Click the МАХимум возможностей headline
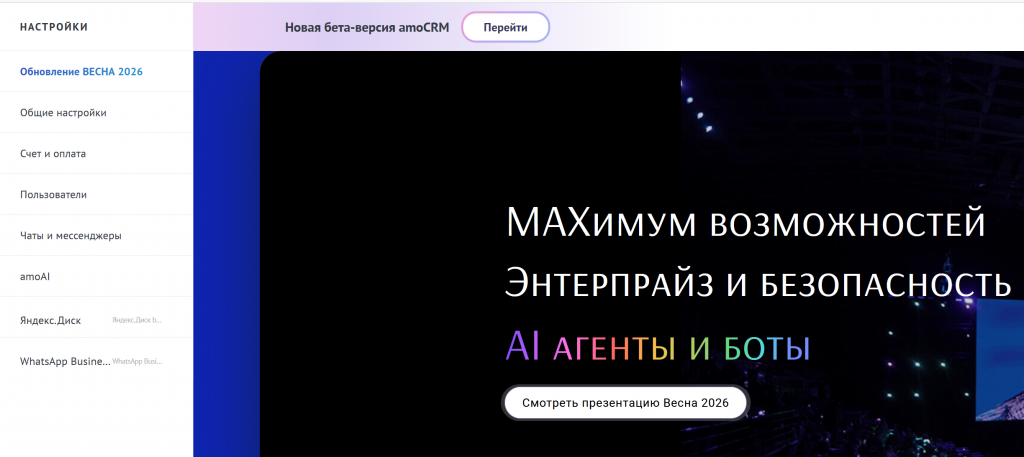This screenshot has width=1024, height=457. click(x=745, y=224)
